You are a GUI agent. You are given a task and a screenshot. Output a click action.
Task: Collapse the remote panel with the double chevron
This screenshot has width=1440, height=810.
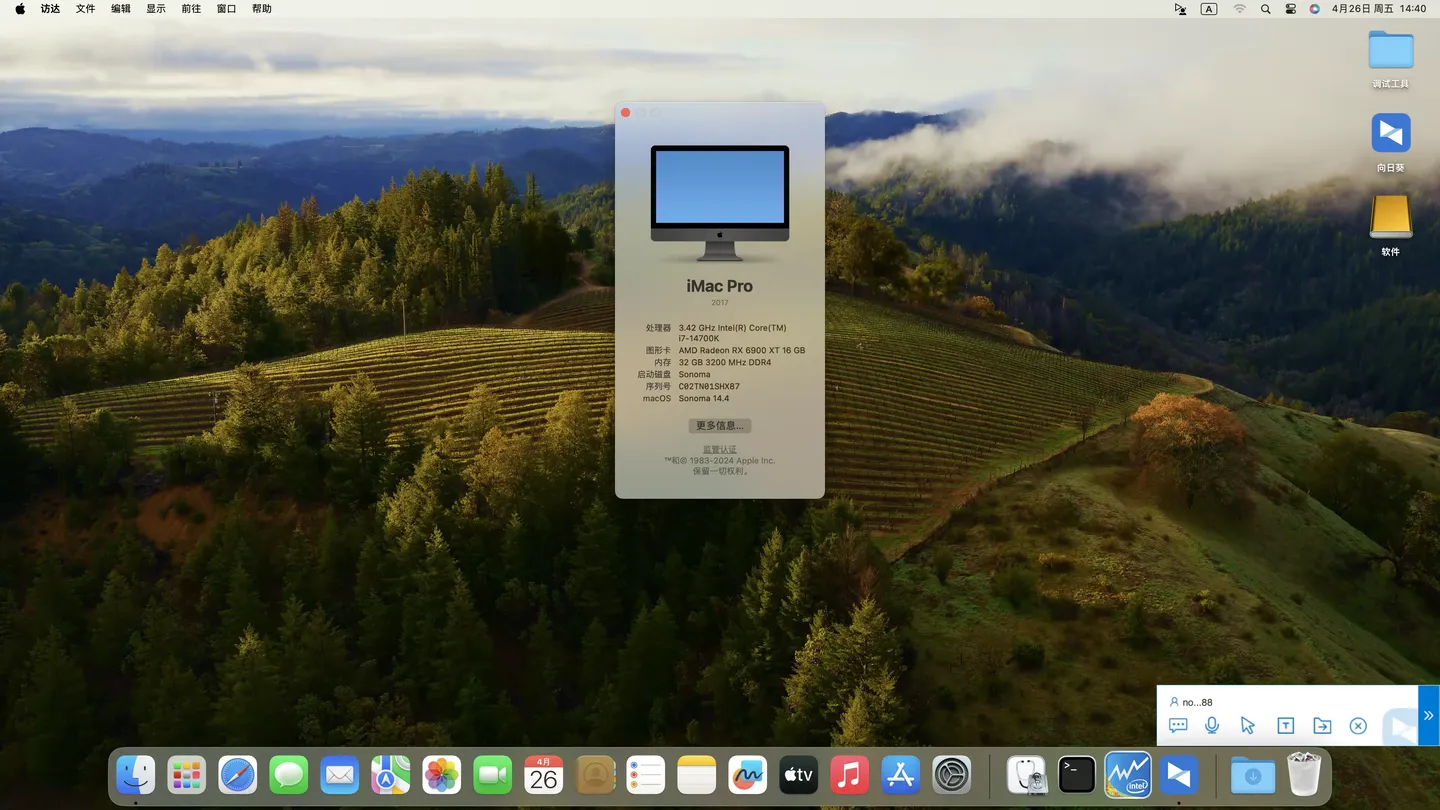pyautogui.click(x=1428, y=715)
